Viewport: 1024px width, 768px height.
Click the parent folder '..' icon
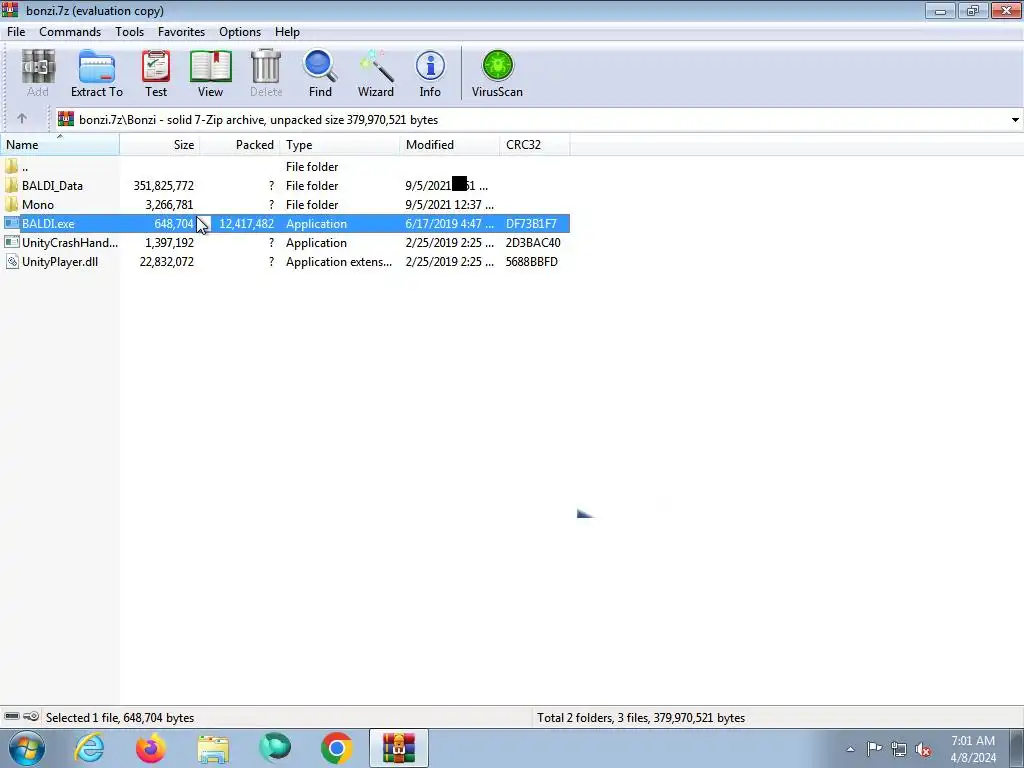coord(11,167)
